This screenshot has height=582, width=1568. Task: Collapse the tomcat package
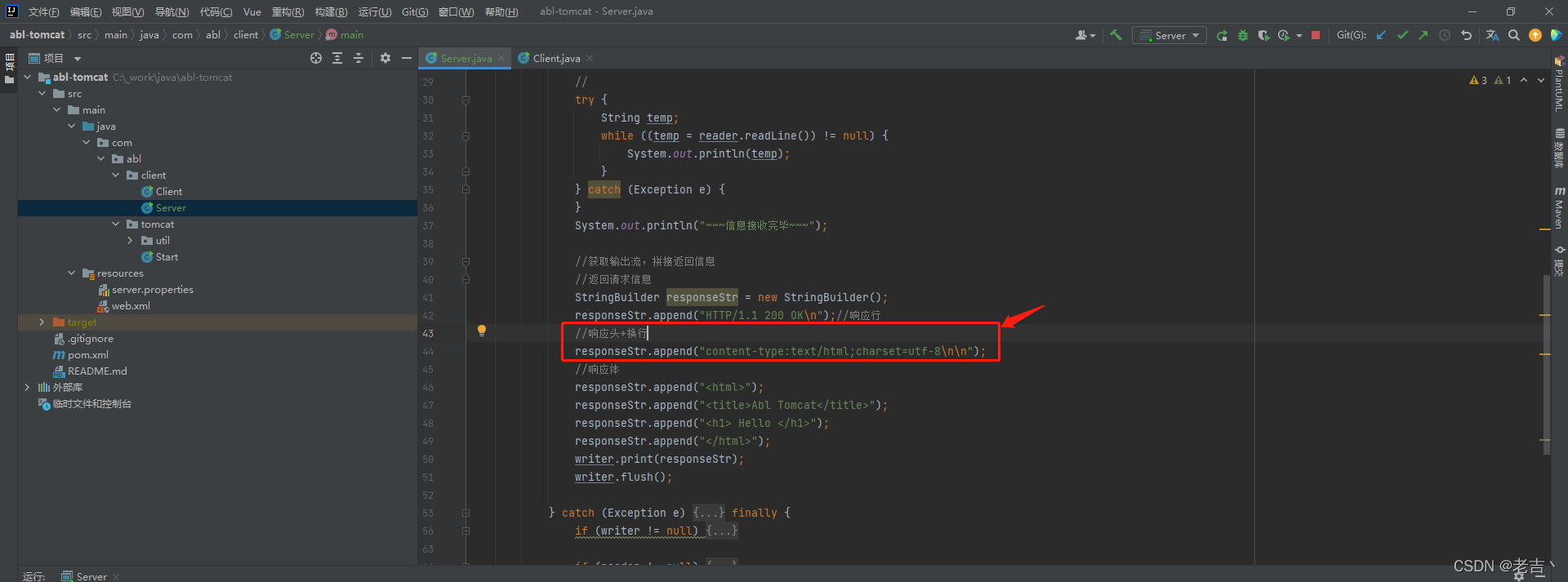(x=116, y=224)
